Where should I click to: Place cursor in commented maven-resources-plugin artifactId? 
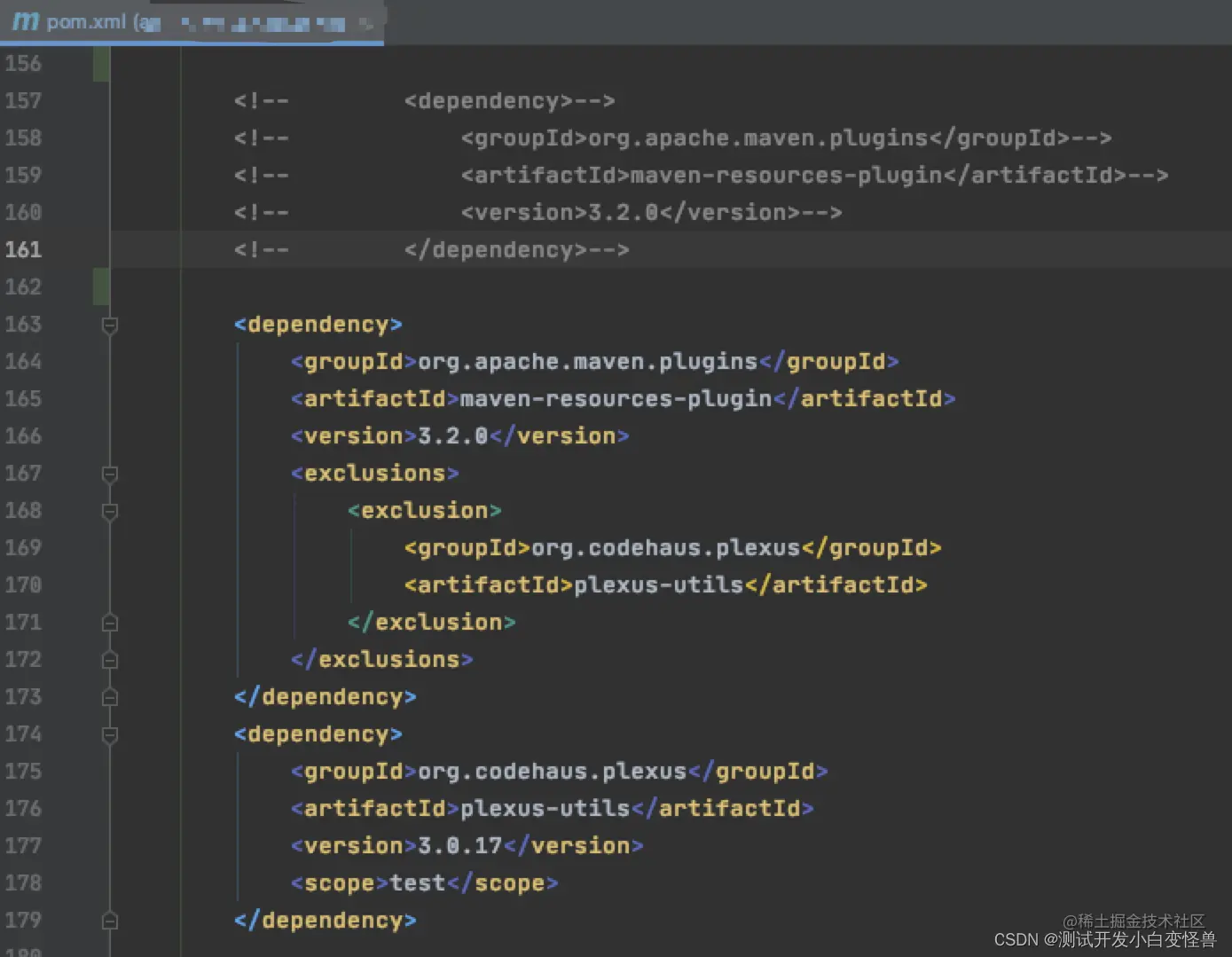click(786, 175)
